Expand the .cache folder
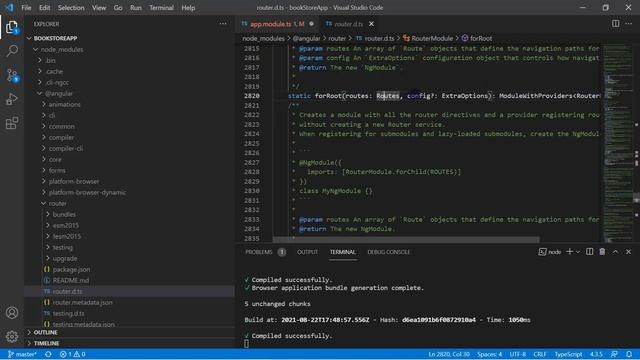 tap(129, 71)
